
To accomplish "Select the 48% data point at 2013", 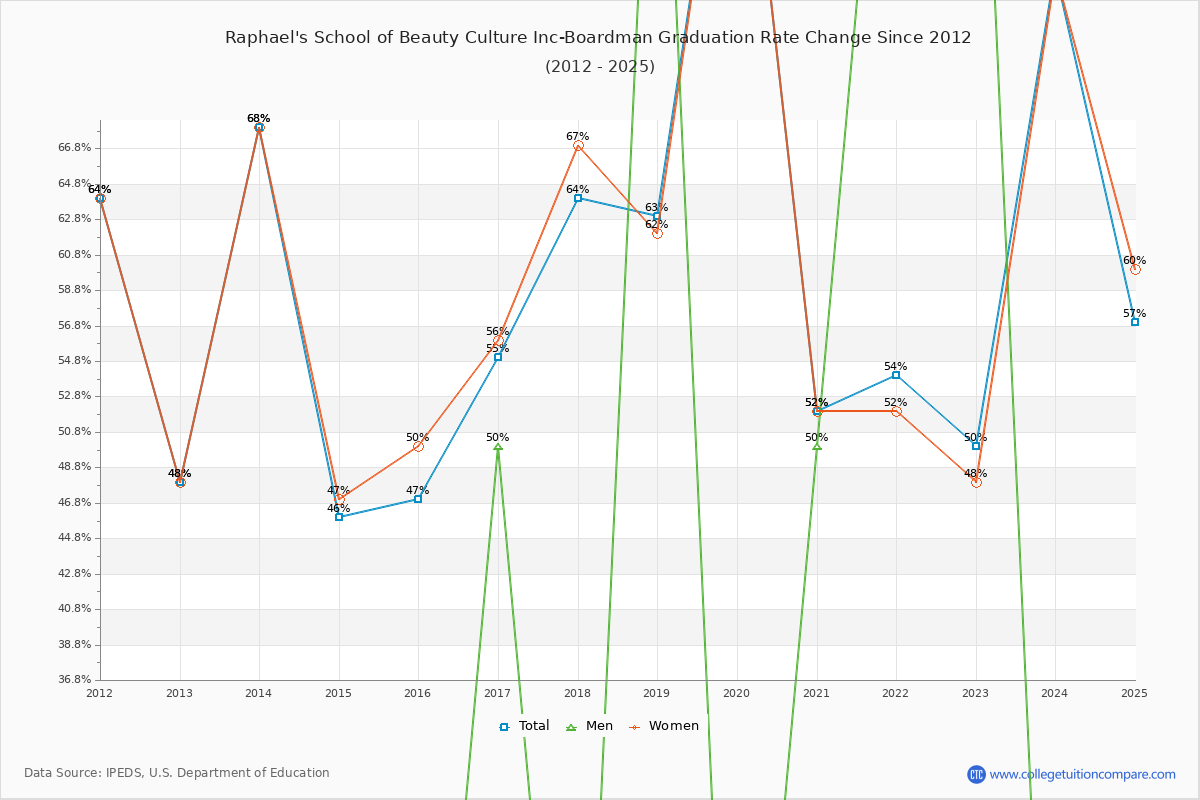I will (180, 482).
